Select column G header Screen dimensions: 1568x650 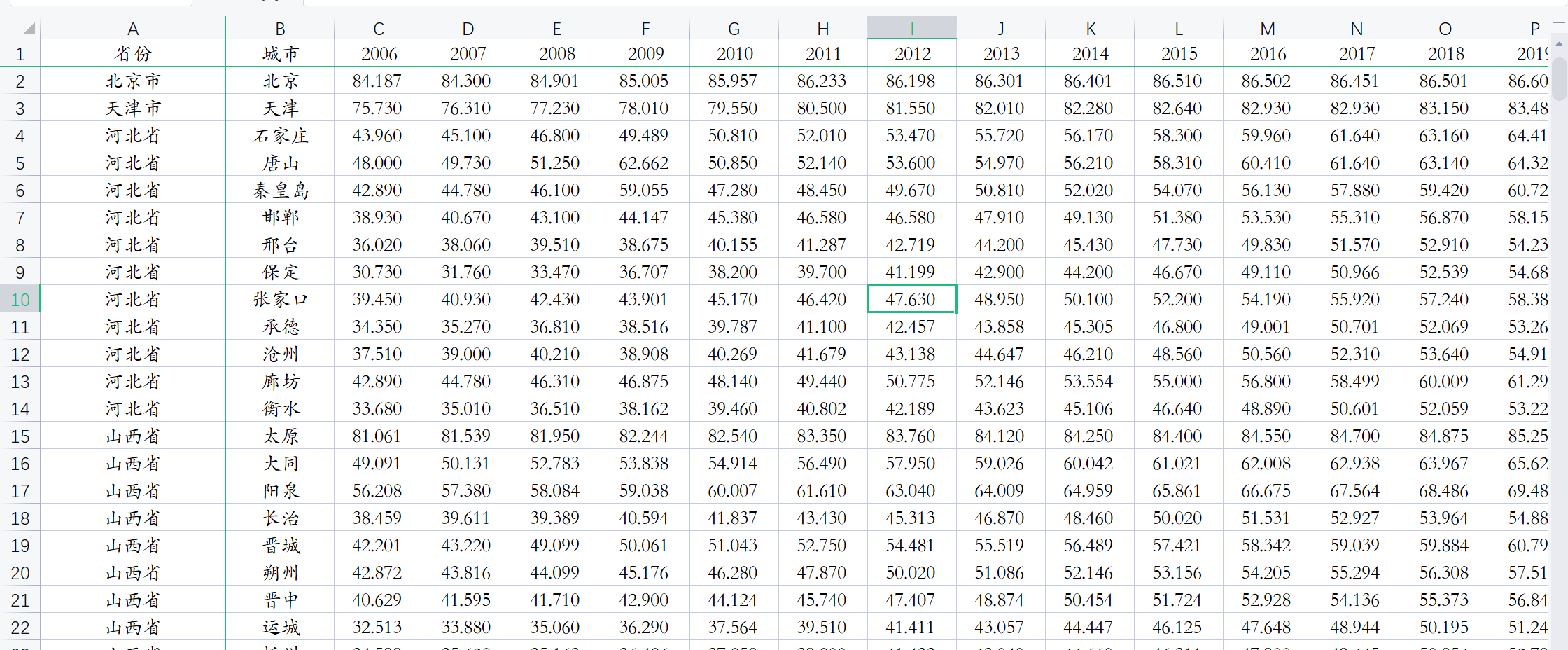[734, 28]
